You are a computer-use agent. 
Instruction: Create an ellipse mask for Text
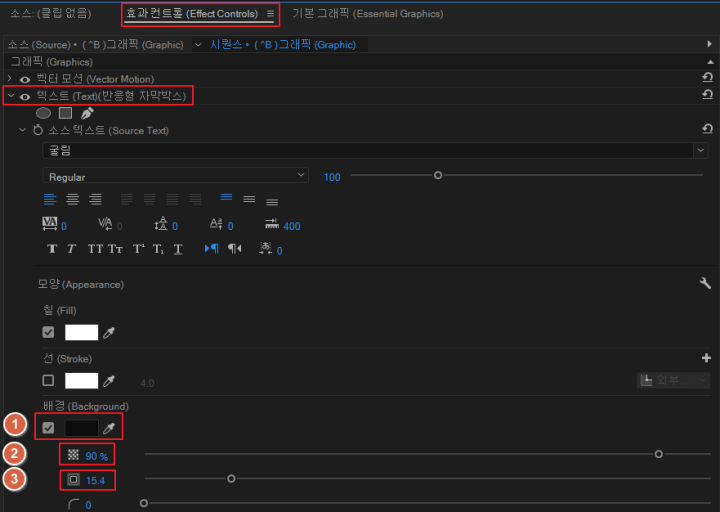click(43, 113)
